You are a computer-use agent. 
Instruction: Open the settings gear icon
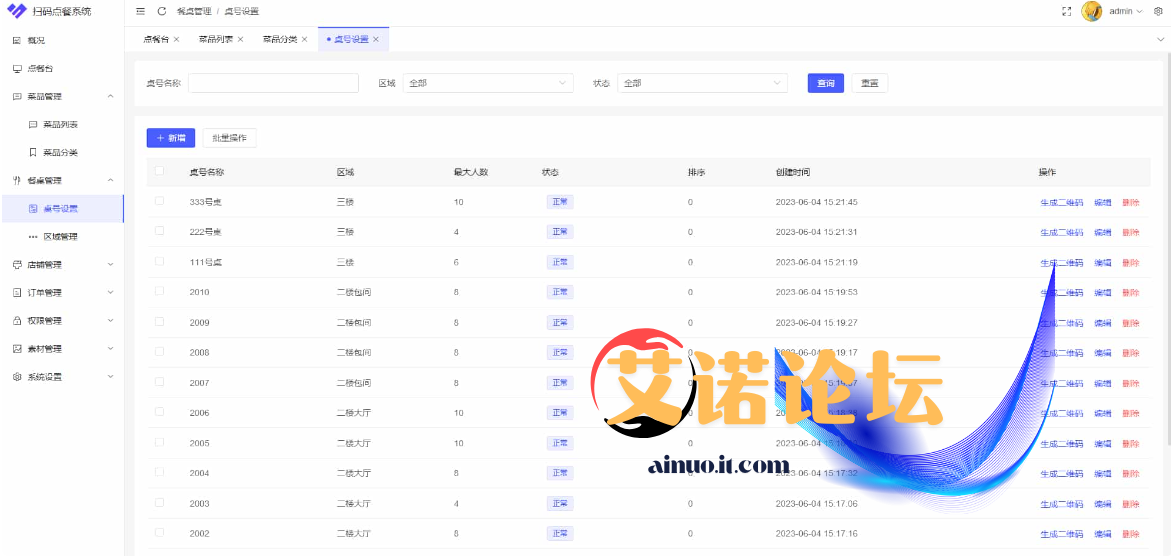(x=1158, y=11)
